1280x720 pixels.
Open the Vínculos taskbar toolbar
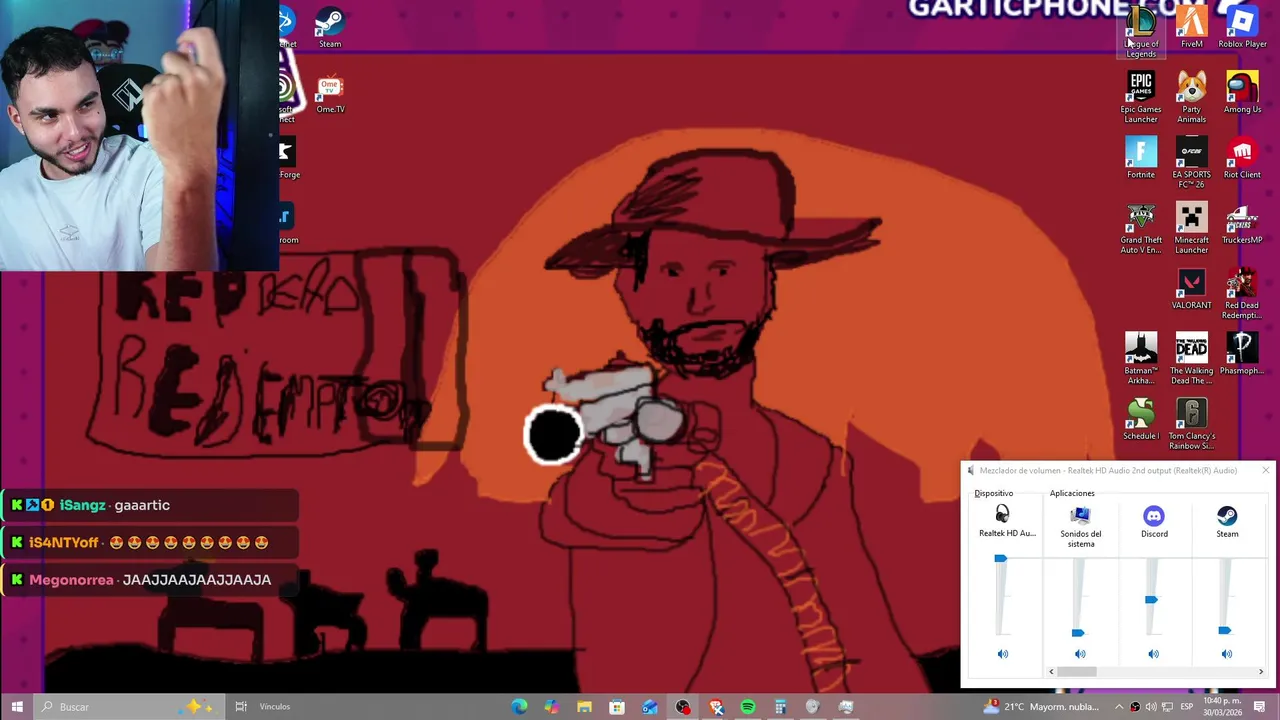[275, 707]
